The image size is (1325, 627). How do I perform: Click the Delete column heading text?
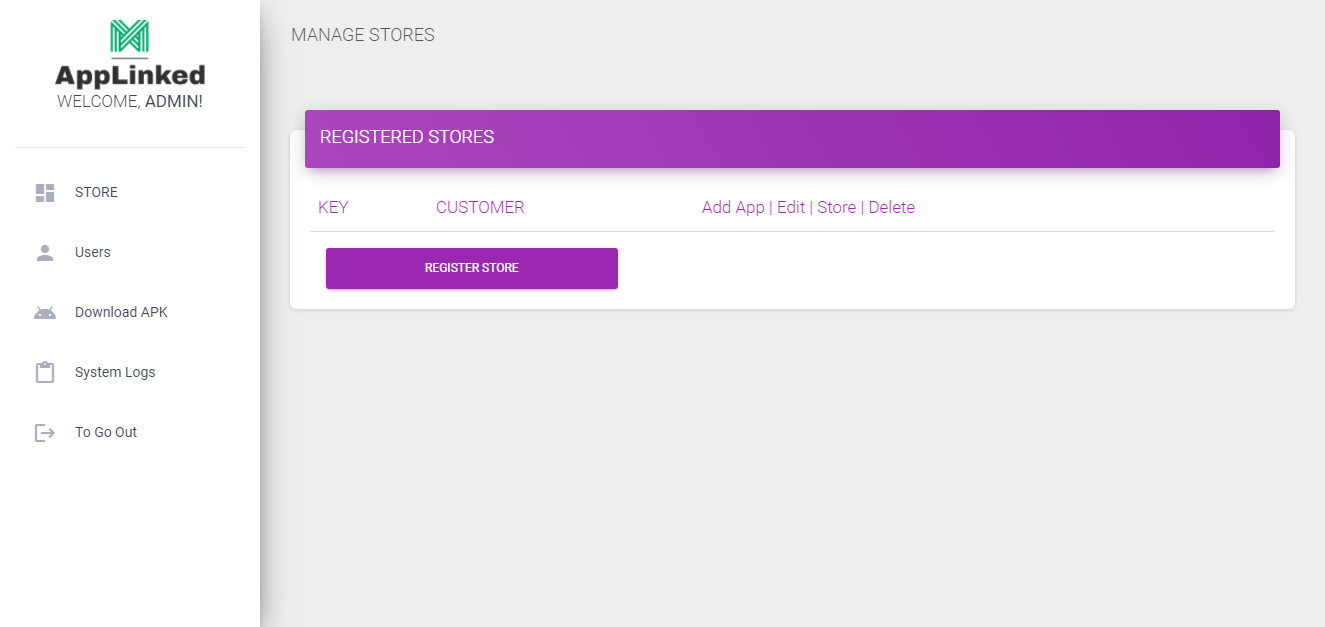(x=892, y=208)
